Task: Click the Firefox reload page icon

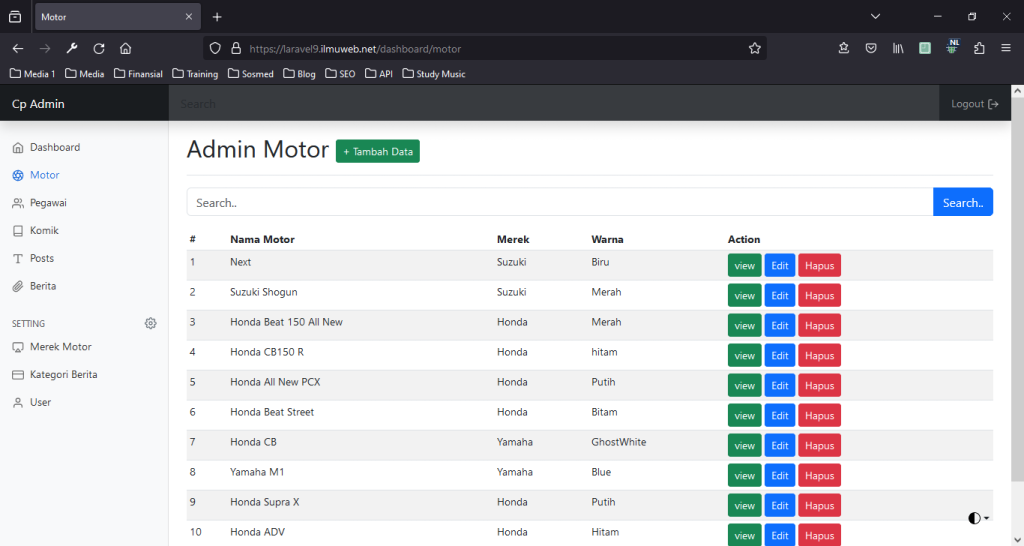Action: click(x=99, y=48)
